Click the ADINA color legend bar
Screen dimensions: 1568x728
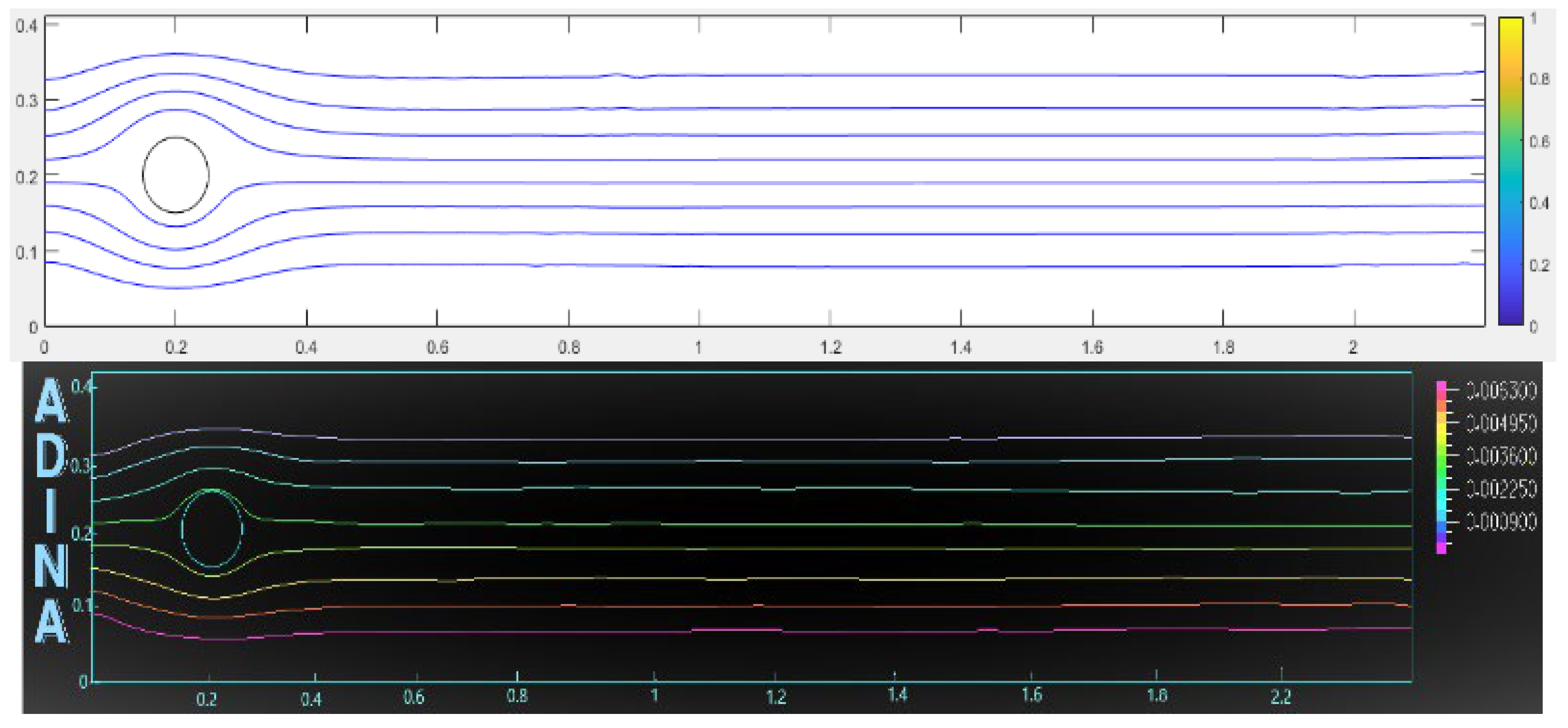[x=1441, y=467]
